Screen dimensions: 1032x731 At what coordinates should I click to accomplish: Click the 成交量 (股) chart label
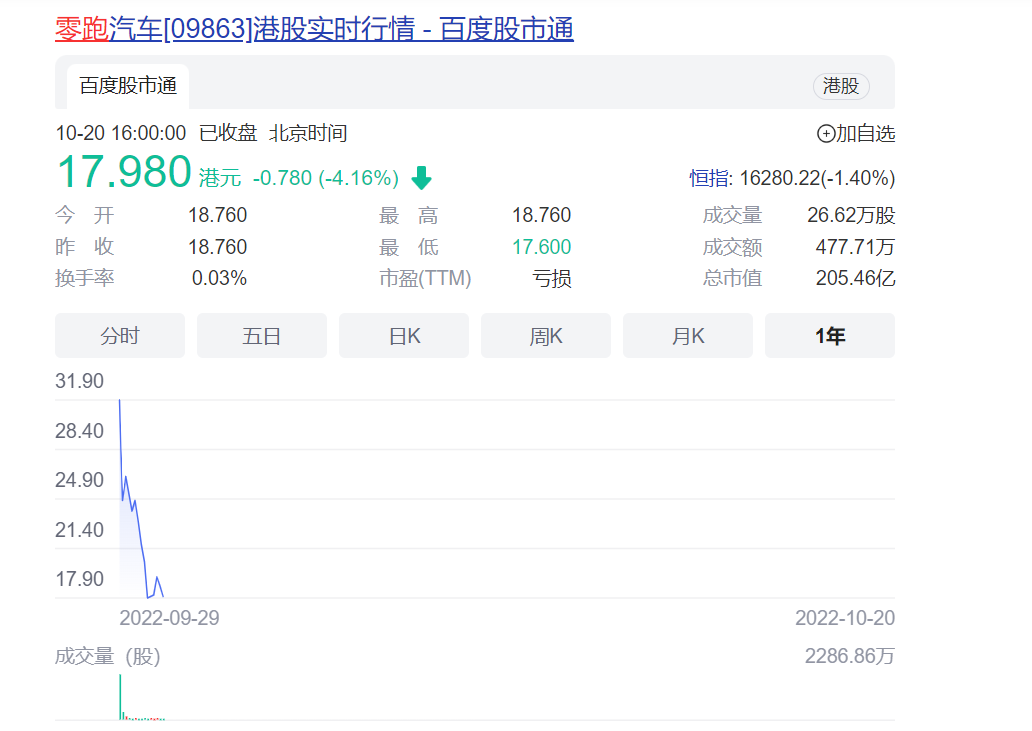108,656
